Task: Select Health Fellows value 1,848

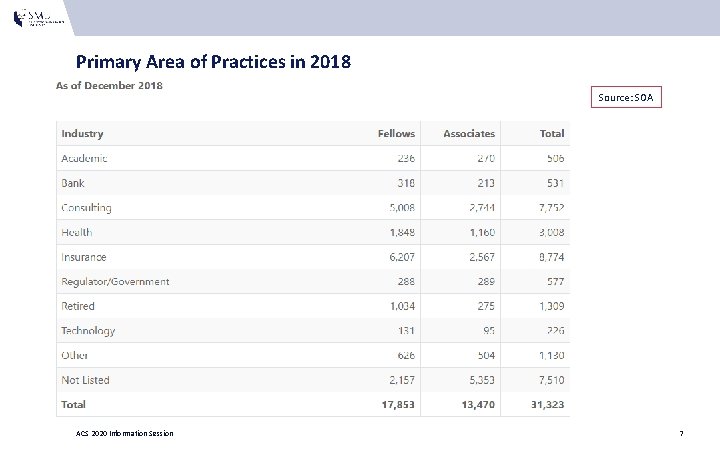Action: (402, 232)
